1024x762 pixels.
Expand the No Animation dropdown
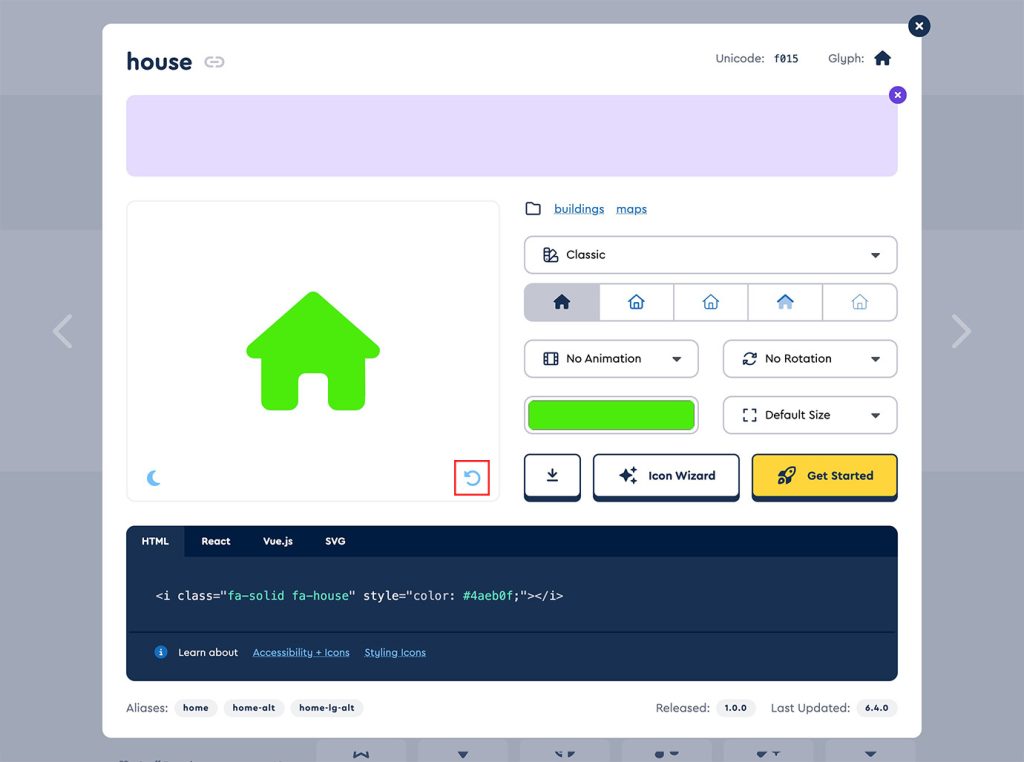(611, 359)
